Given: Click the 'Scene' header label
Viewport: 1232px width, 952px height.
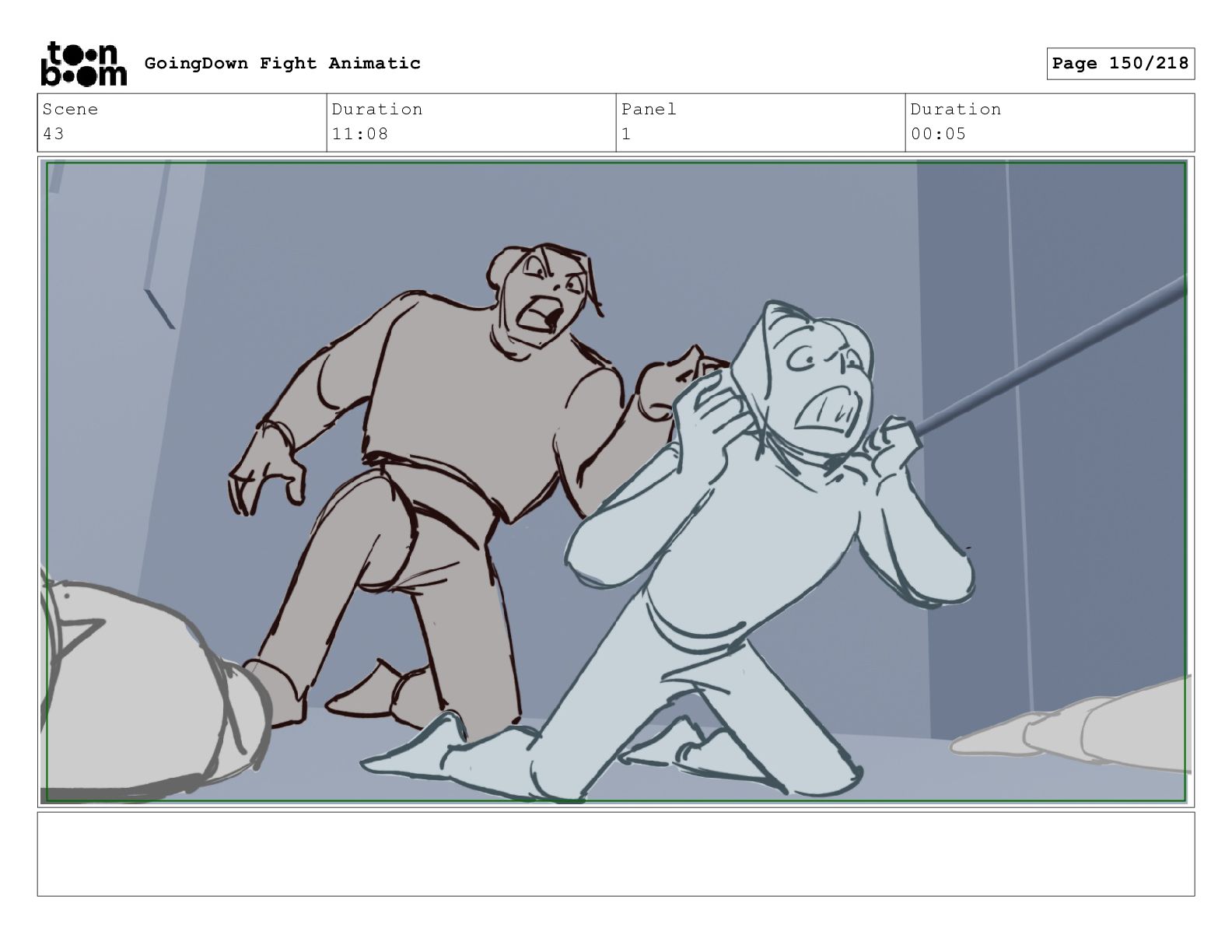Looking at the screenshot, I should [x=70, y=109].
